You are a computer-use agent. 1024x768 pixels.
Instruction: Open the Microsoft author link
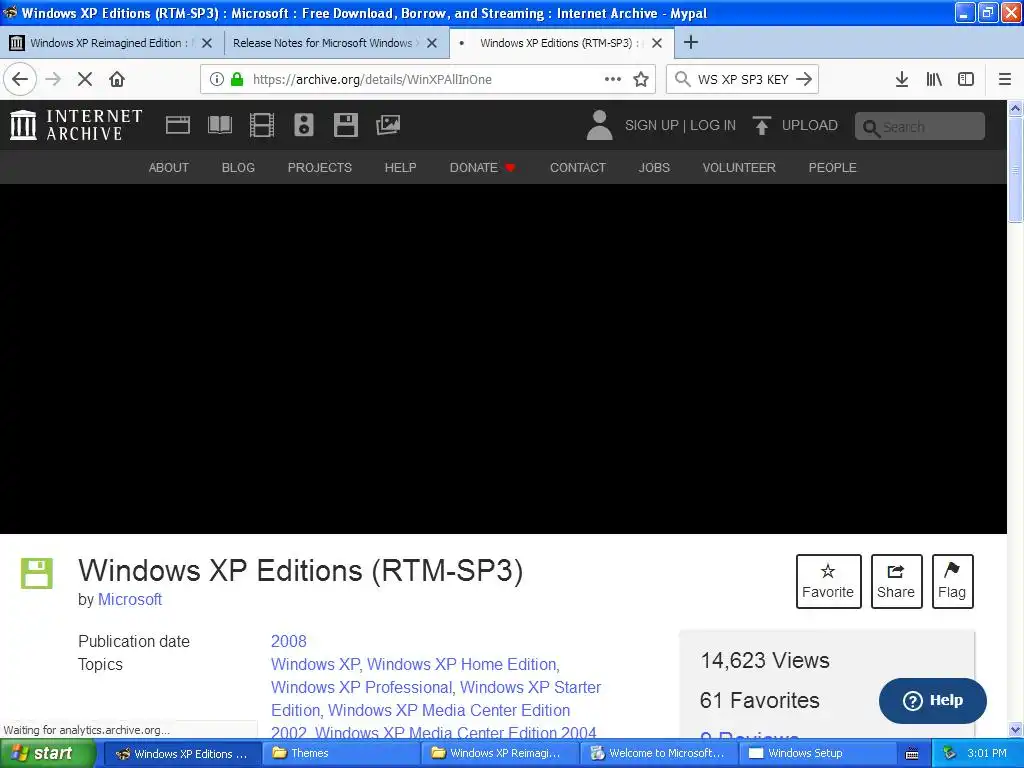[x=130, y=599]
